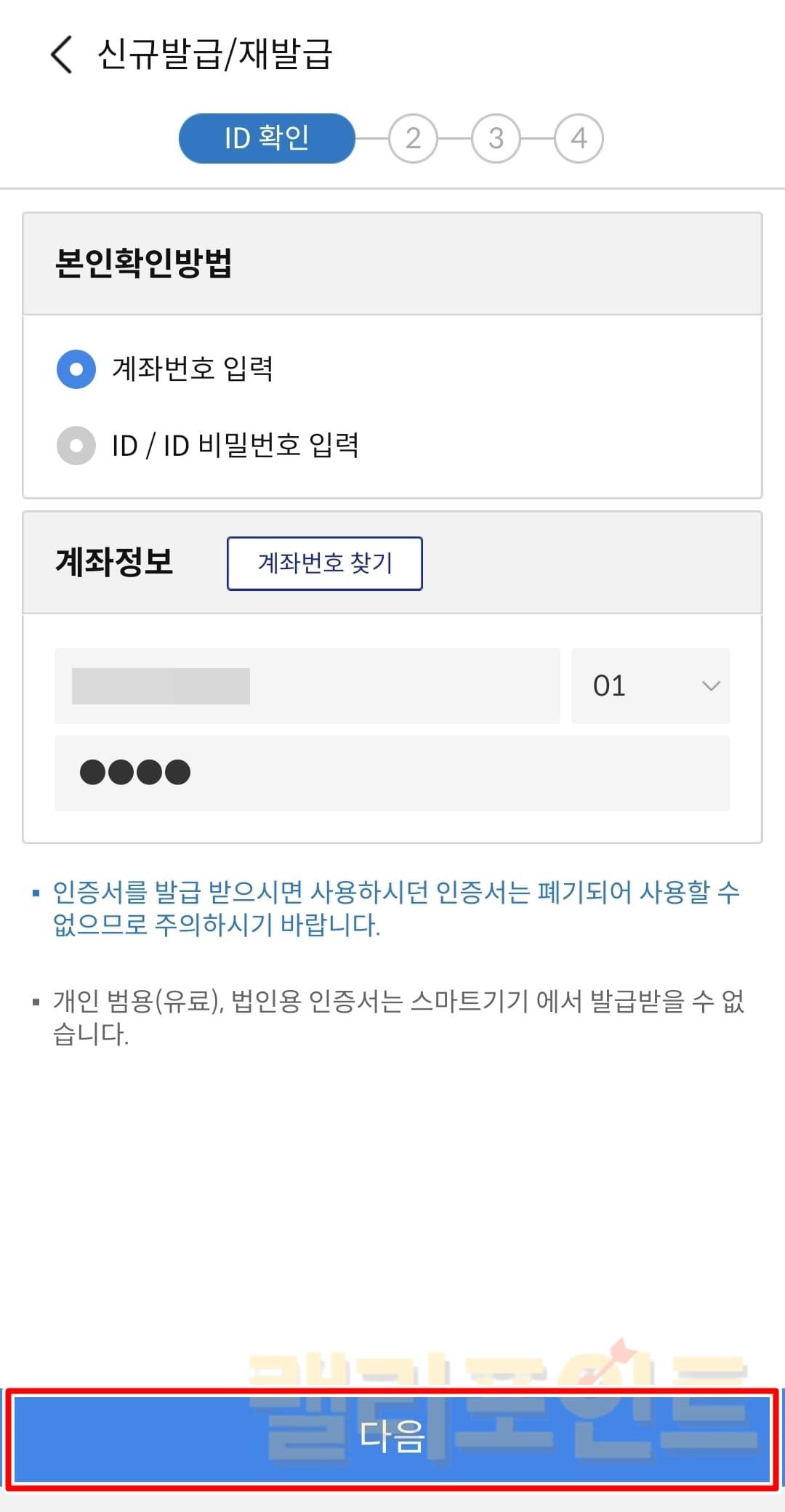Tap the 계좌정보 section heading
785x1512 pixels.
point(114,562)
